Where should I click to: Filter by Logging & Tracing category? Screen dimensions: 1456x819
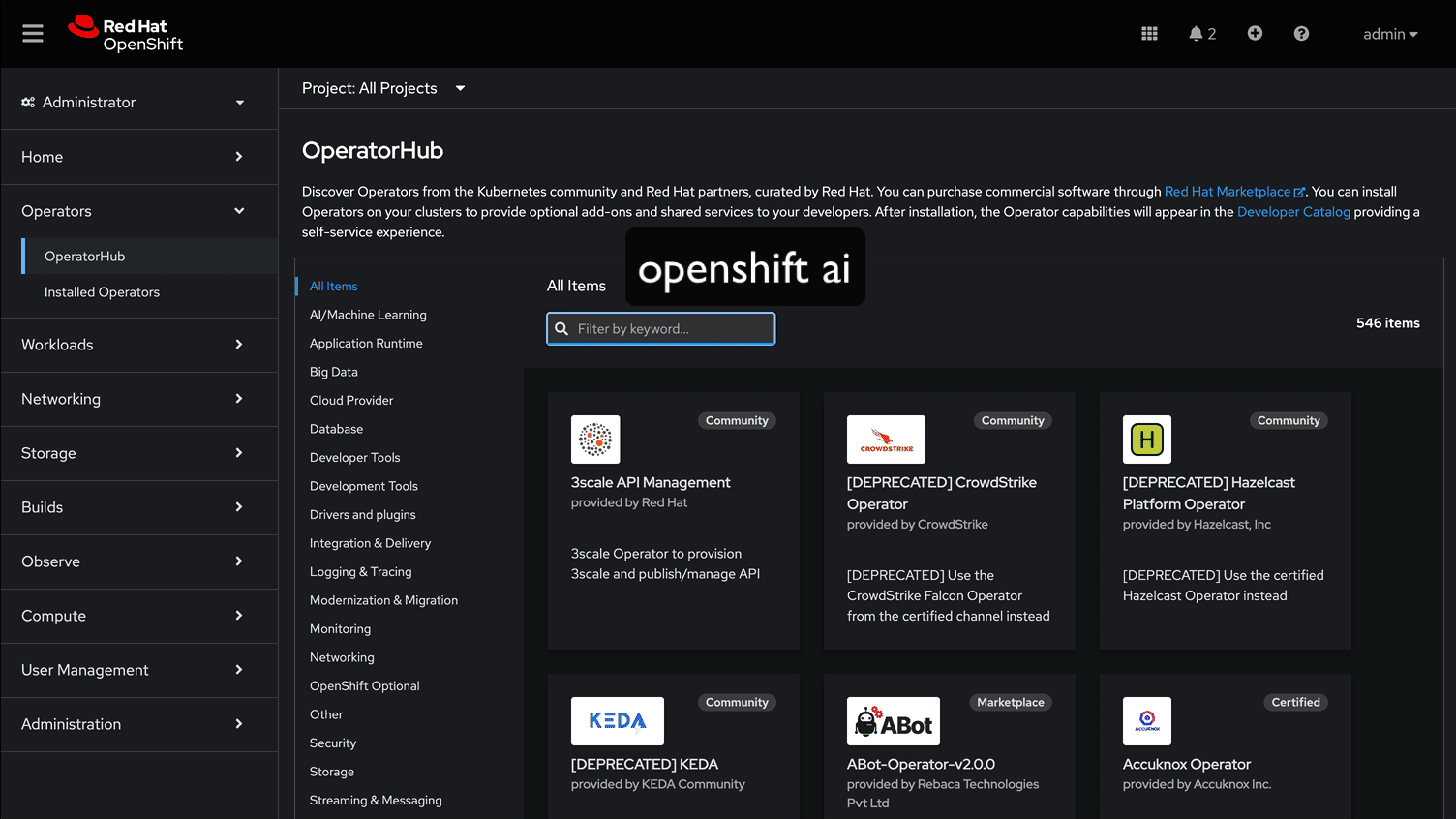pos(360,572)
